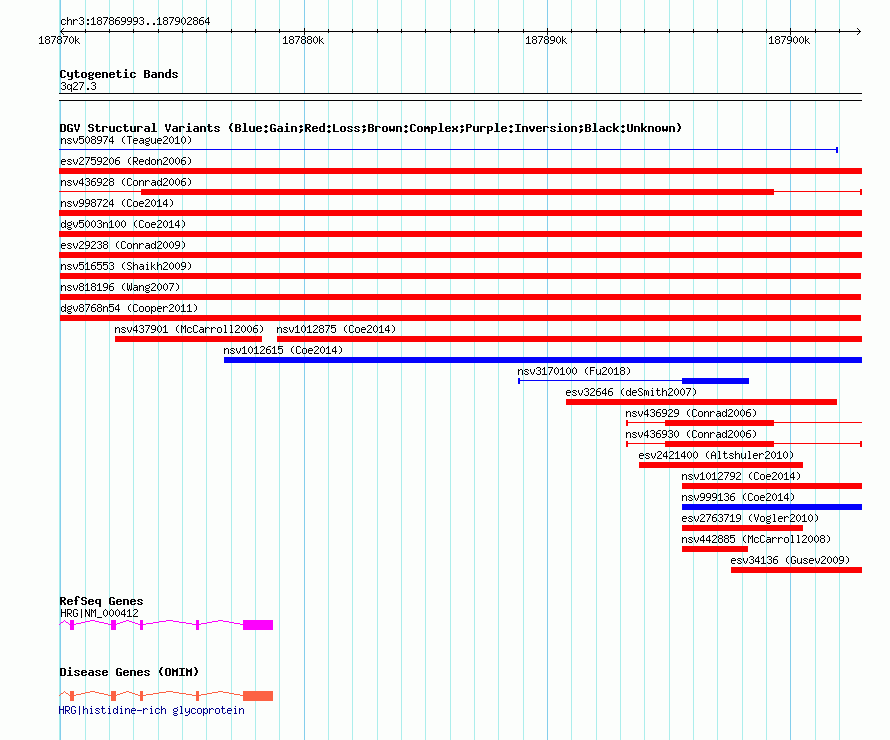Image resolution: width=890 pixels, height=740 pixels.
Task: Click the nsv437901 (McCarroll2006) label
Action: [189, 329]
